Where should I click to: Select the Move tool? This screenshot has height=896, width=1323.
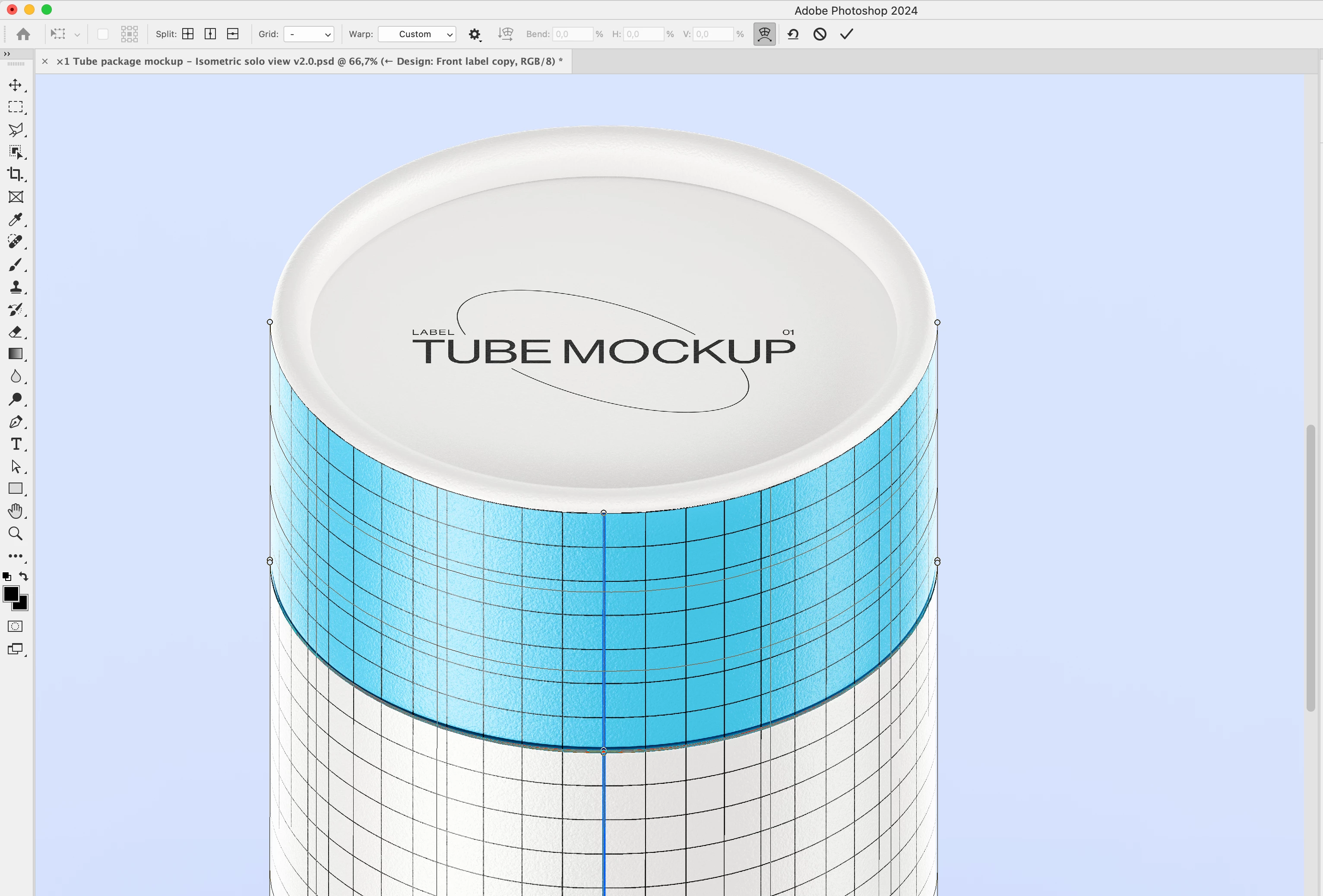coord(16,85)
